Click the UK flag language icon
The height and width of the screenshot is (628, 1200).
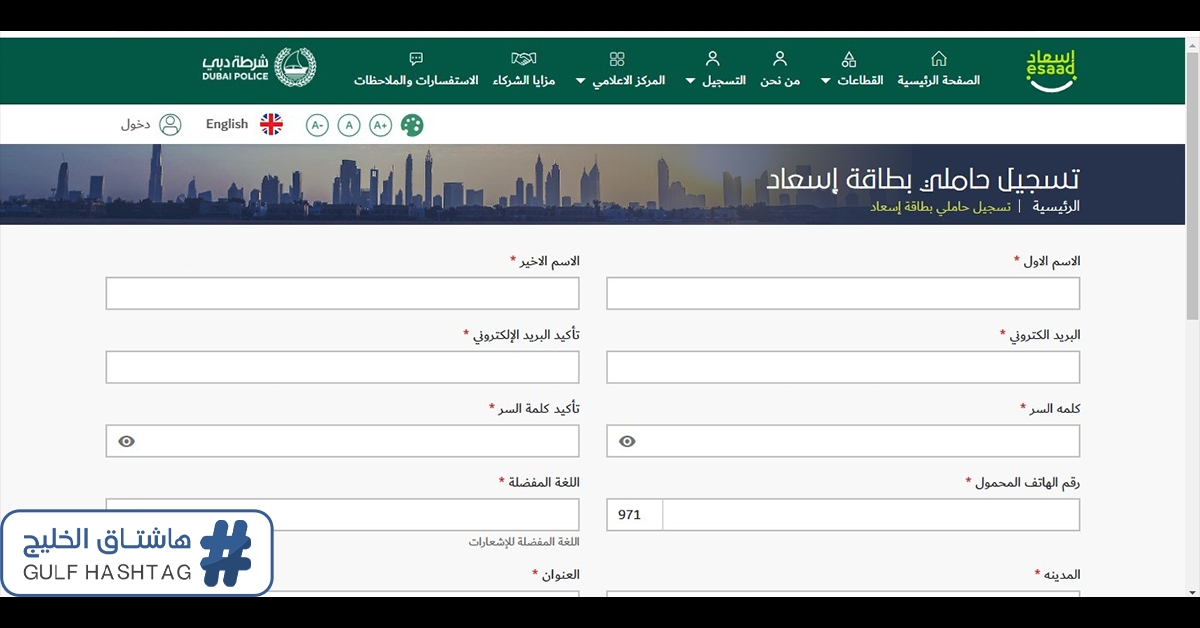click(x=271, y=124)
